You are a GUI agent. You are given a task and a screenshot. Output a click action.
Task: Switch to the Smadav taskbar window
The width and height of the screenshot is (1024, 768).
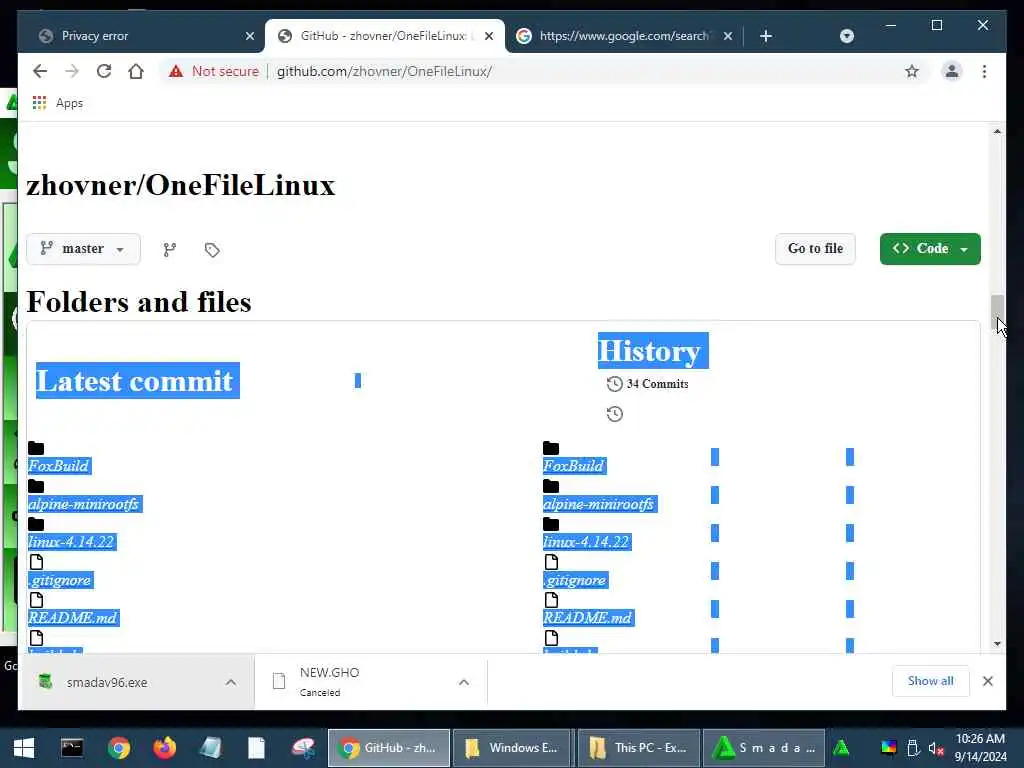point(764,748)
